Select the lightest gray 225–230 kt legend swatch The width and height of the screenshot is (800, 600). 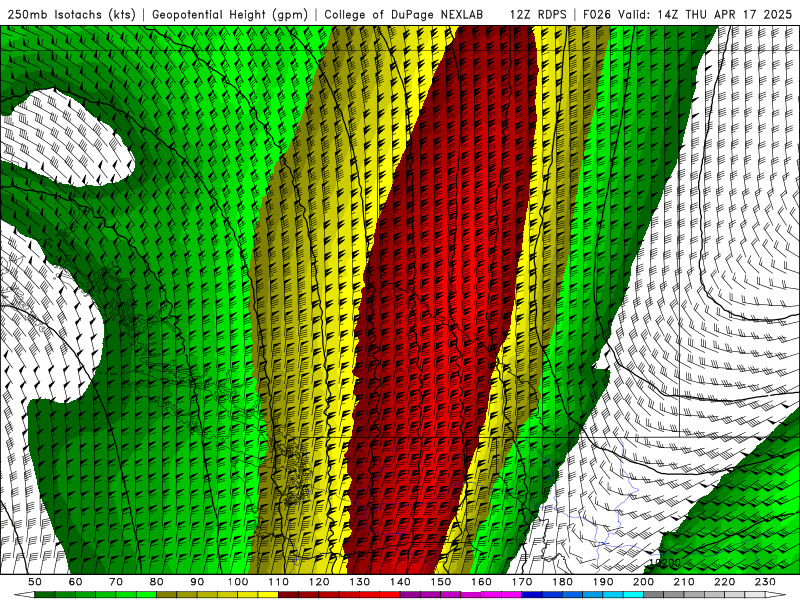(x=755, y=595)
